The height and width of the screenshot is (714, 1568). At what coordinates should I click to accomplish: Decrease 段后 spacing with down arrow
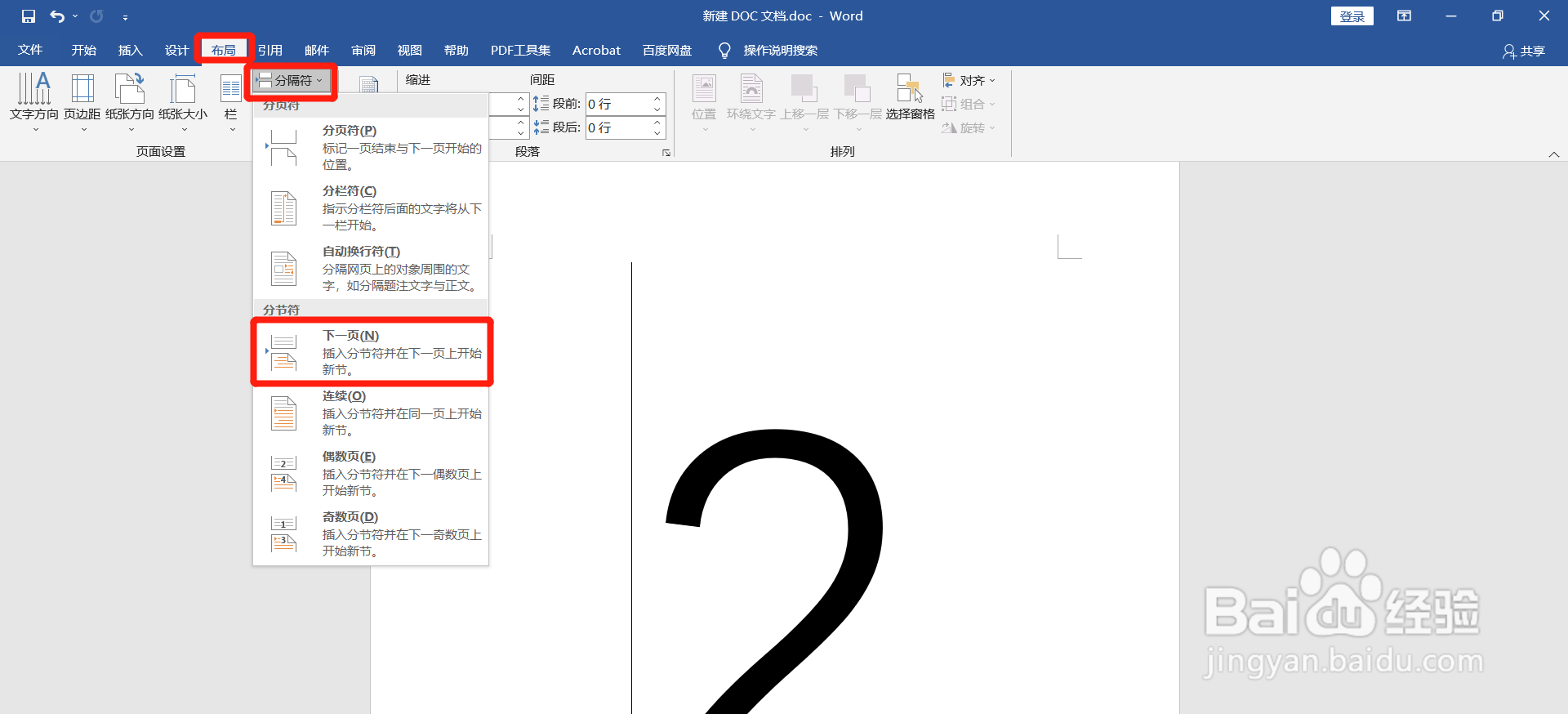point(657,133)
